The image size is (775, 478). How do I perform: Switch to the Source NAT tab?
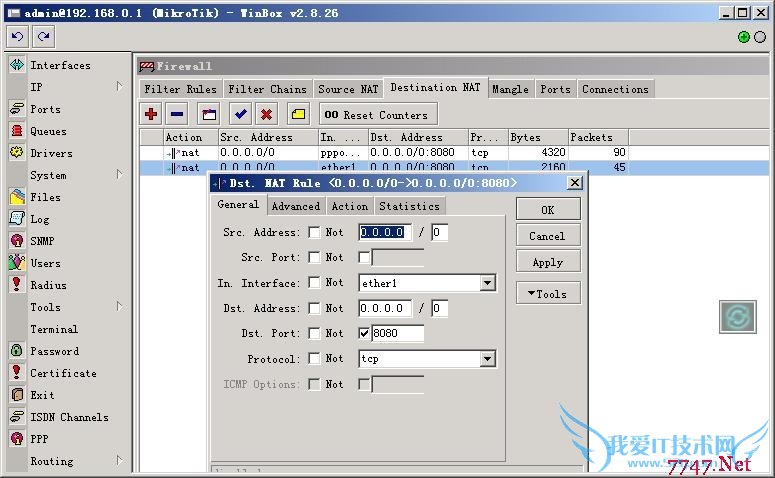tap(348, 89)
